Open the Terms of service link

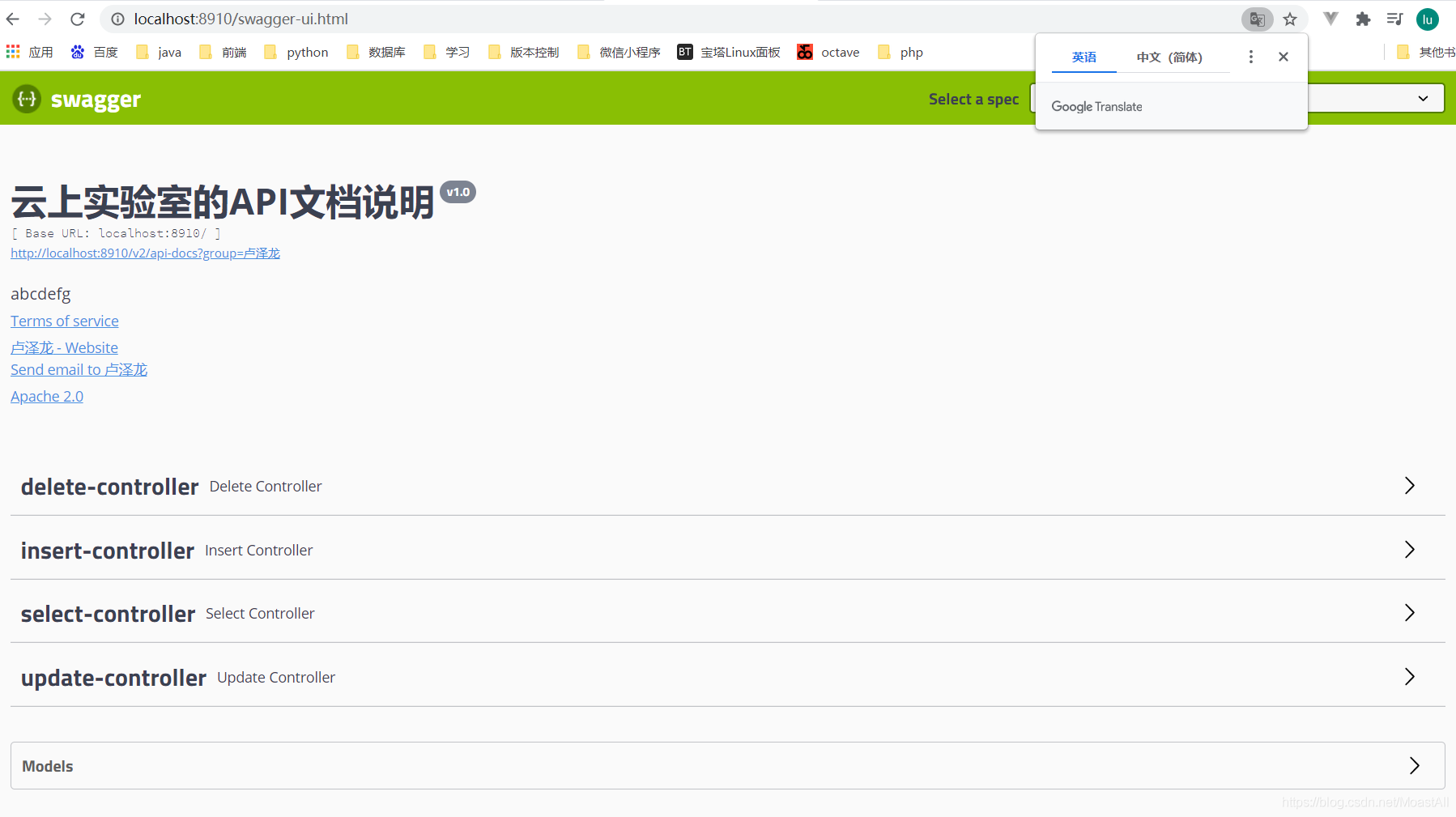[65, 321]
